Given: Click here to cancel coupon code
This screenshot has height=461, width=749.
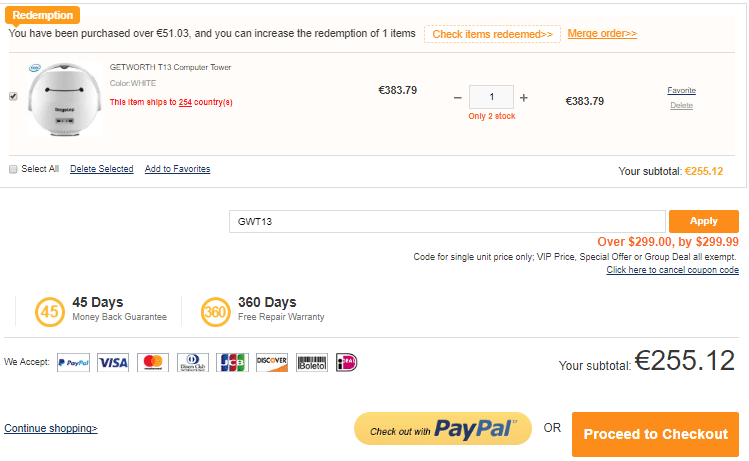Looking at the screenshot, I should coord(672,270).
